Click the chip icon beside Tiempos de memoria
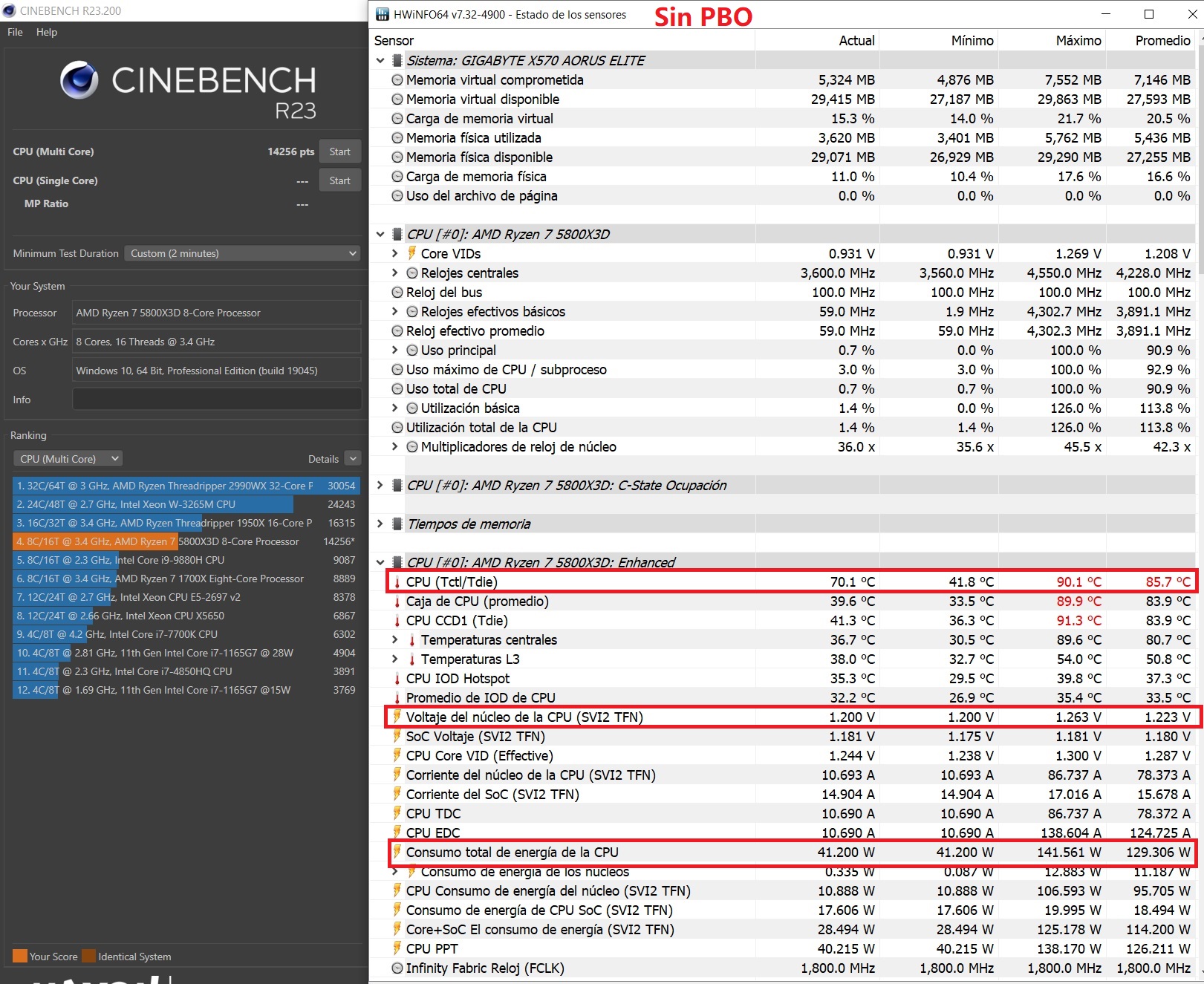Image resolution: width=1204 pixels, height=984 pixels. [x=397, y=524]
